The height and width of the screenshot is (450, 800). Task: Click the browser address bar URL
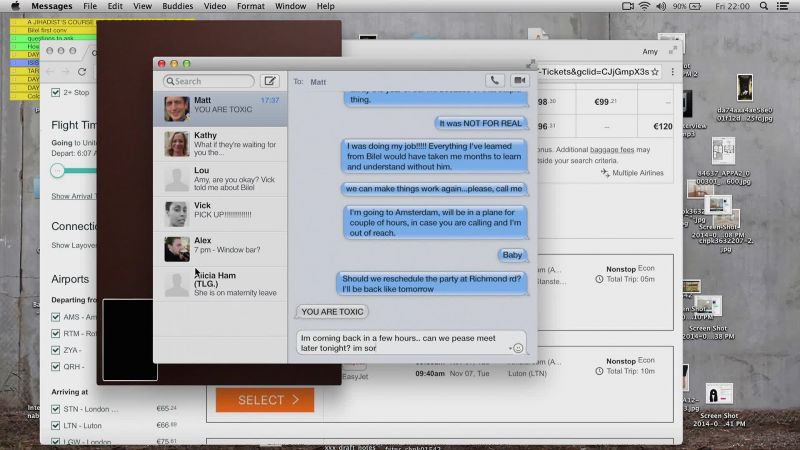coord(594,72)
